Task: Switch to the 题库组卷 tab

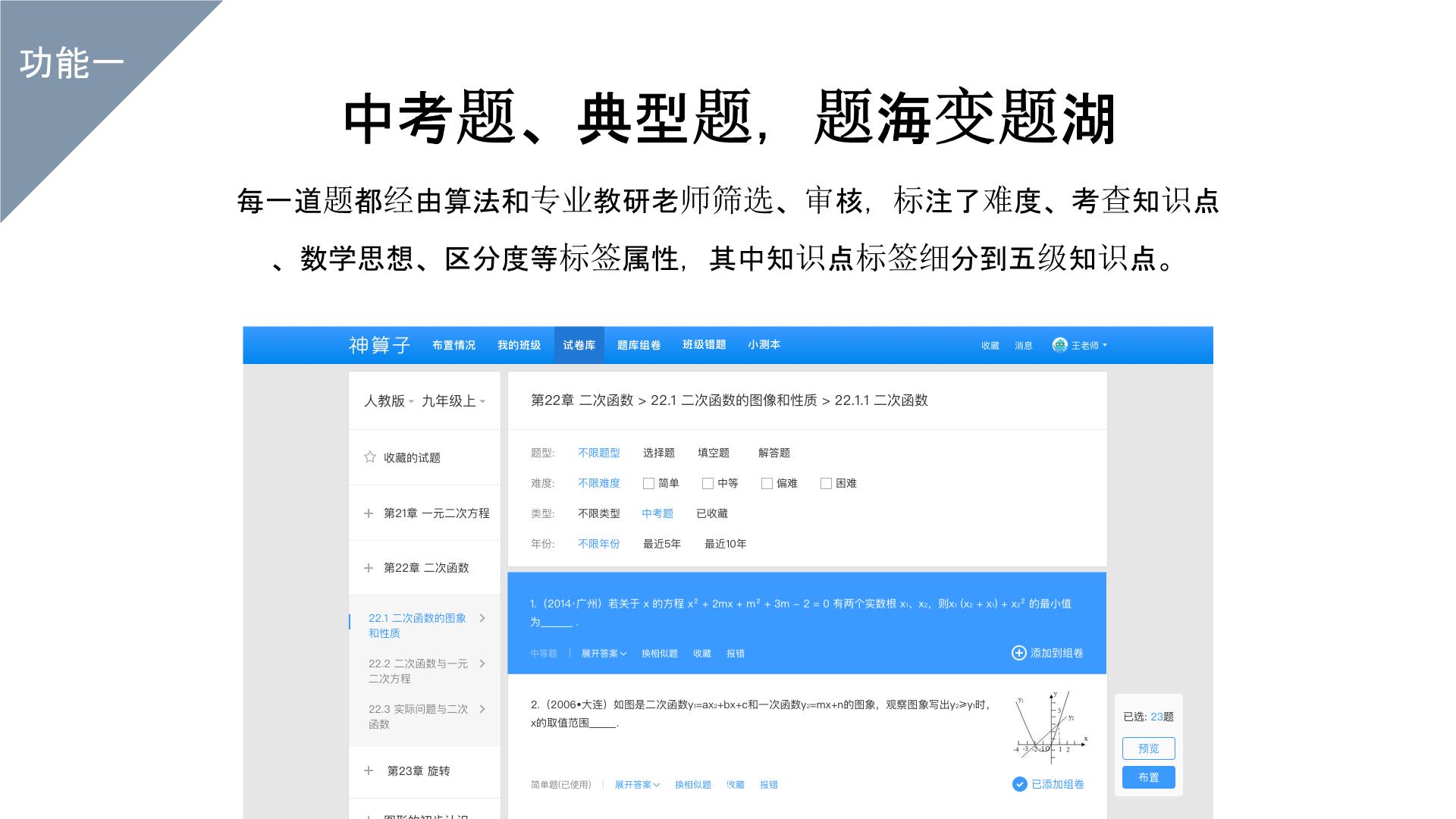Action: pos(639,345)
